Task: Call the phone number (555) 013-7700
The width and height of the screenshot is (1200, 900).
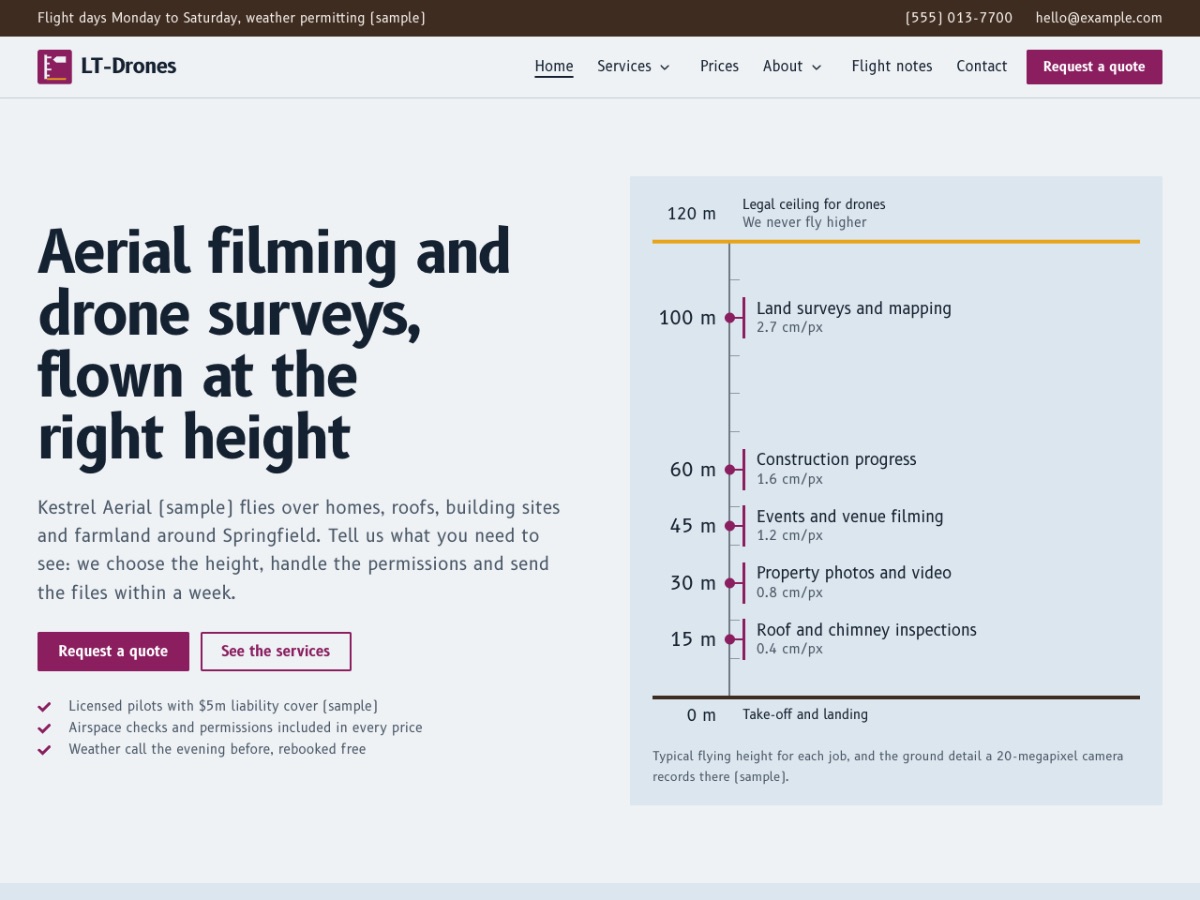Action: (x=959, y=18)
